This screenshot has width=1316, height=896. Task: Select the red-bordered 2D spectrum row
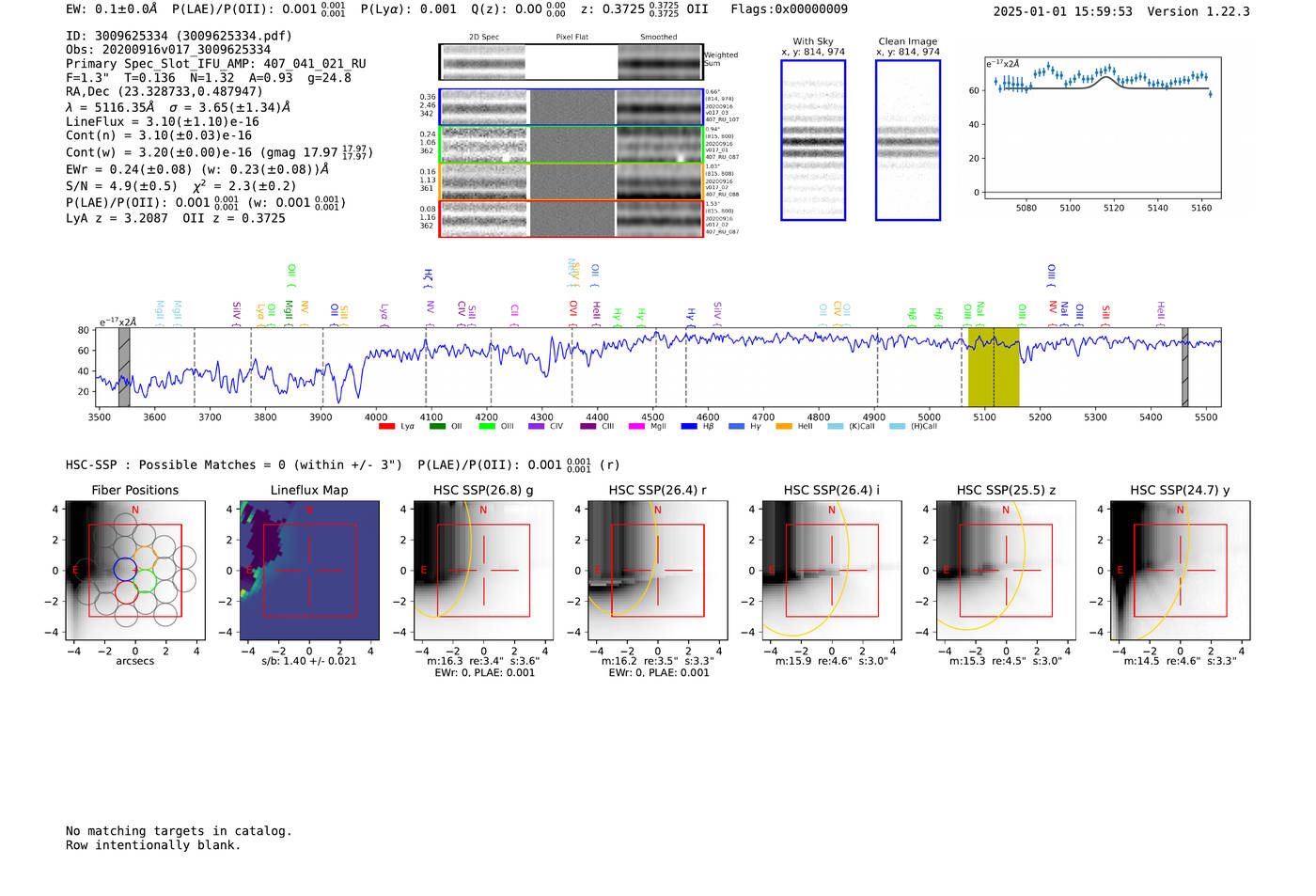point(571,218)
